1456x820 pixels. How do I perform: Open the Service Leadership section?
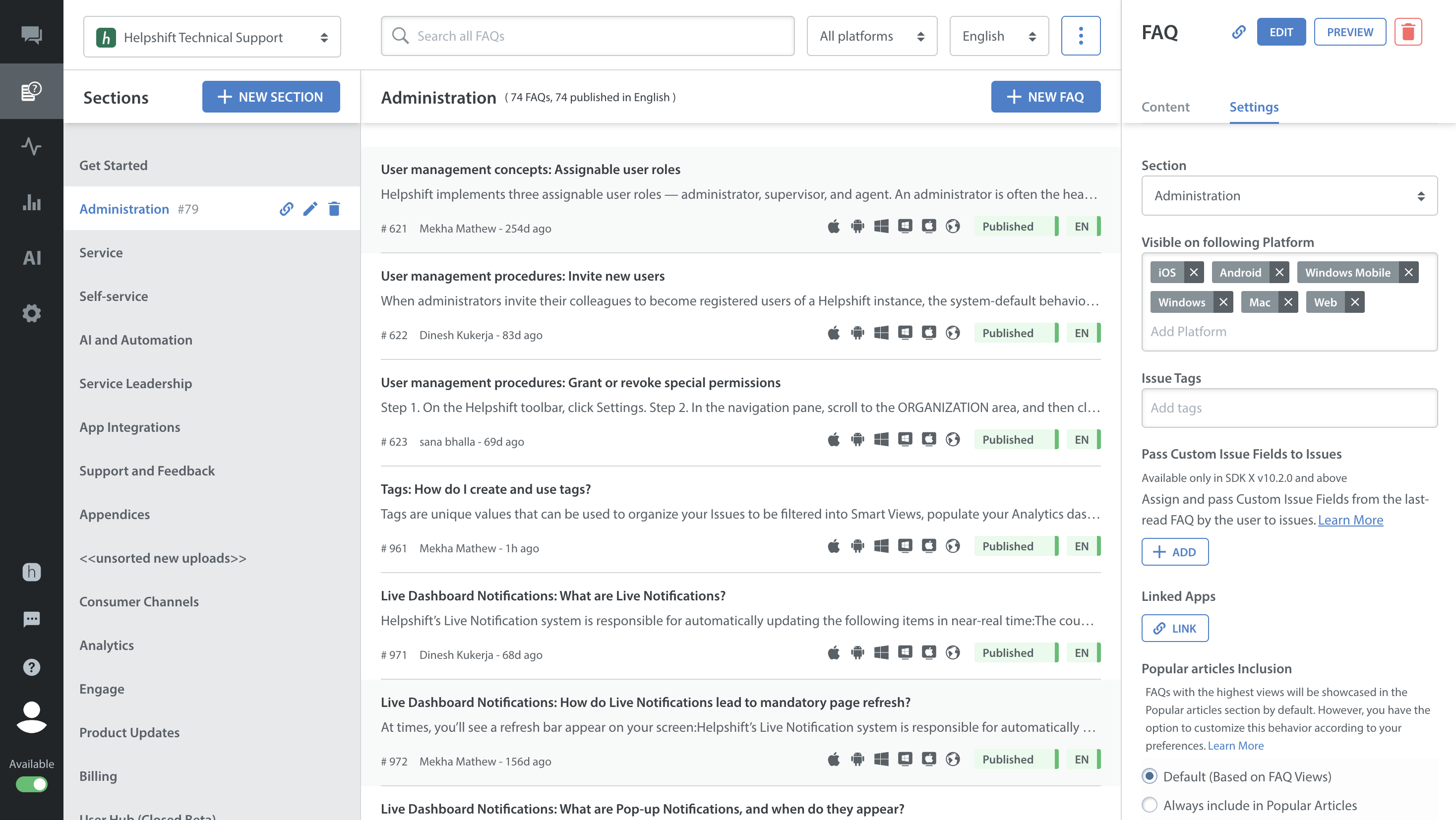coord(136,383)
